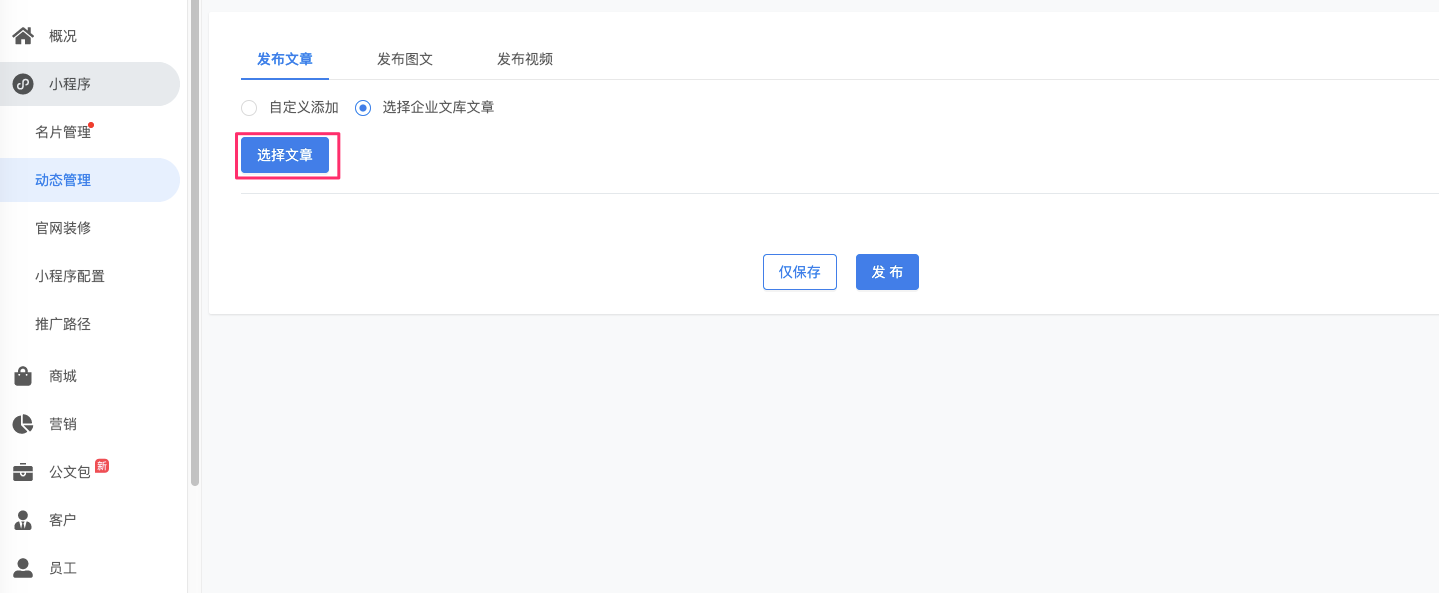Image resolution: width=1439 pixels, height=593 pixels.
Task: Click the briefcase icon for 公文包
Action: point(22,472)
